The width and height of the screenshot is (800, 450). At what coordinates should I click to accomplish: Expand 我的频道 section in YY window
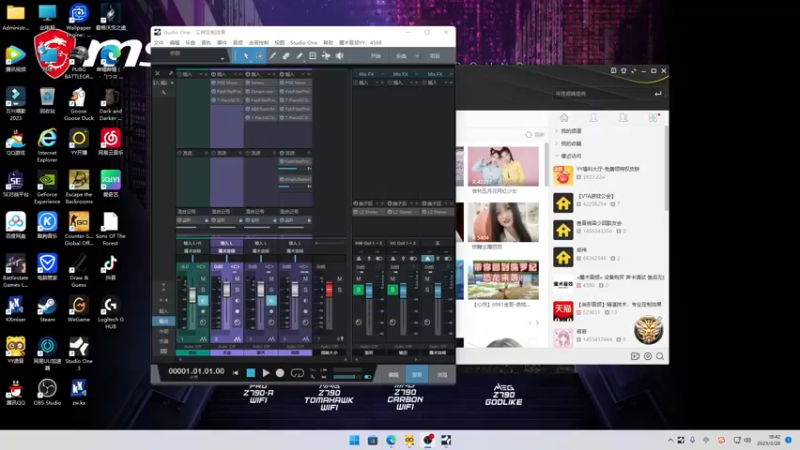pos(557,131)
